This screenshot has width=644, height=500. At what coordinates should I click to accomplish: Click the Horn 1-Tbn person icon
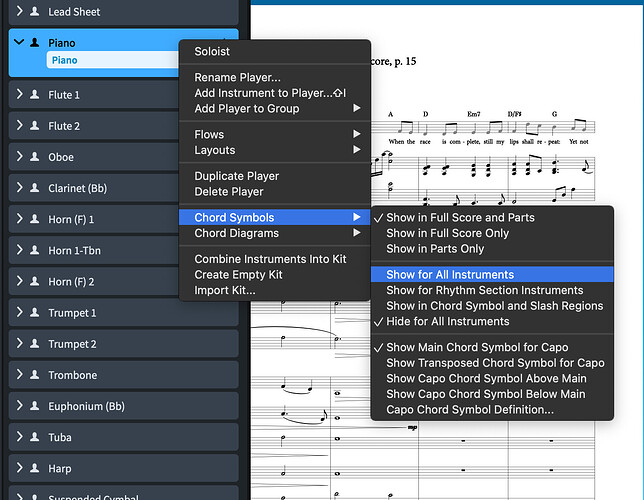[x=35, y=250]
